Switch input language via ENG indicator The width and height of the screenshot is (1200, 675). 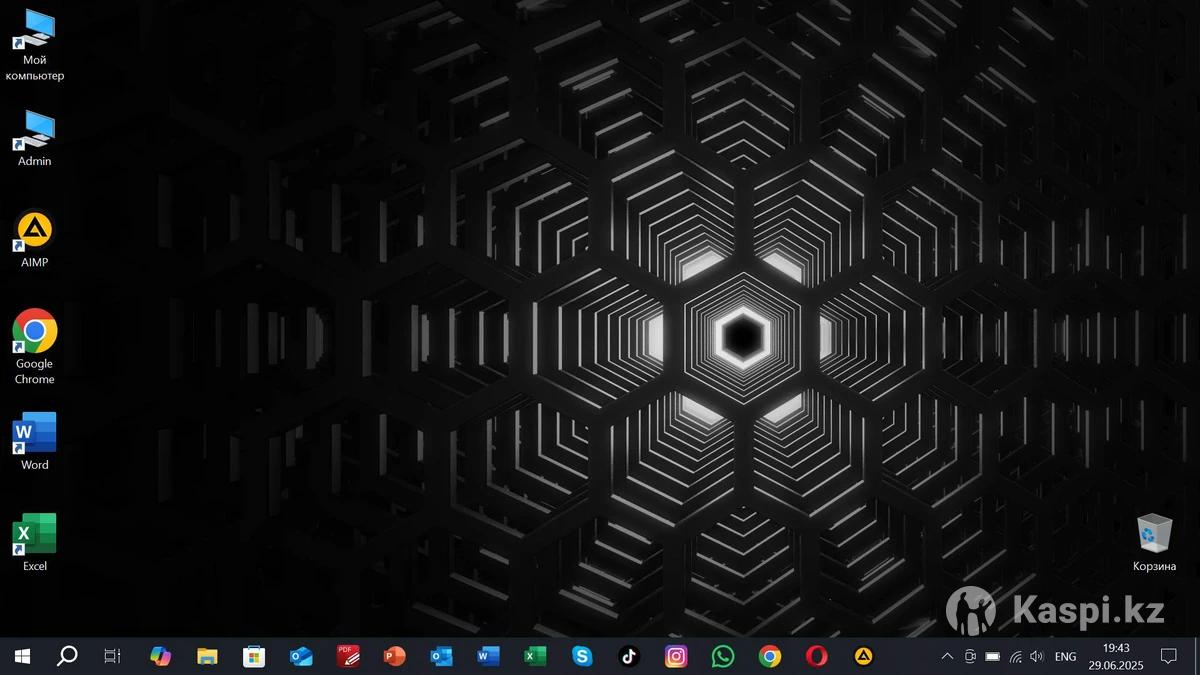[1066, 657]
